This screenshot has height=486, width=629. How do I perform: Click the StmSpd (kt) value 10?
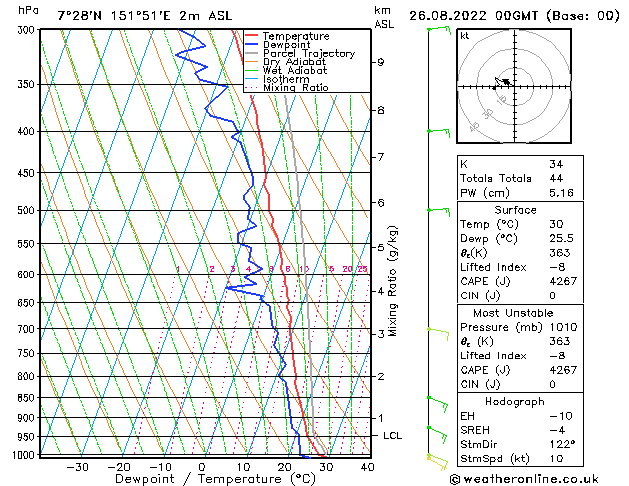(x=556, y=458)
